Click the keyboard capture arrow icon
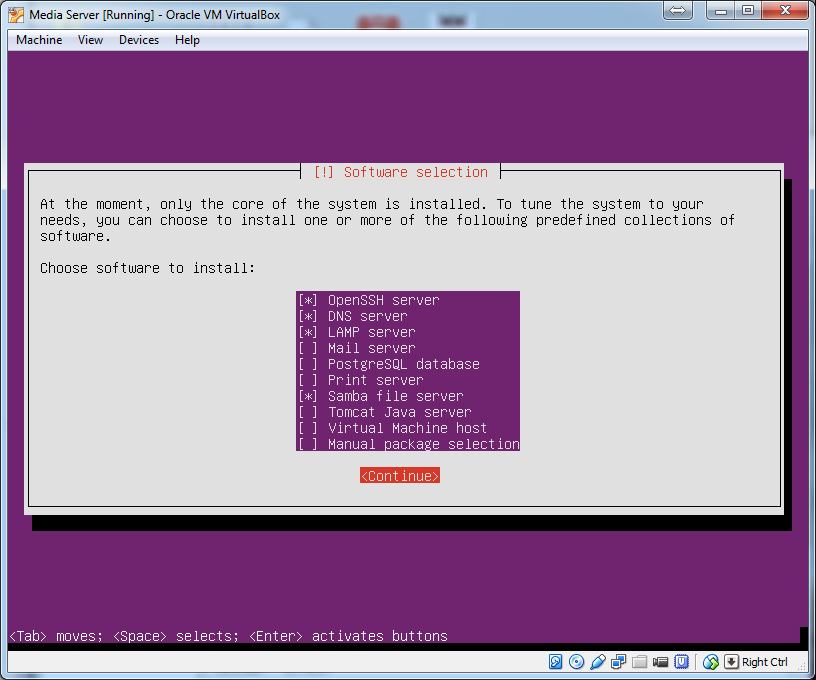This screenshot has height=680, width=816. [731, 662]
